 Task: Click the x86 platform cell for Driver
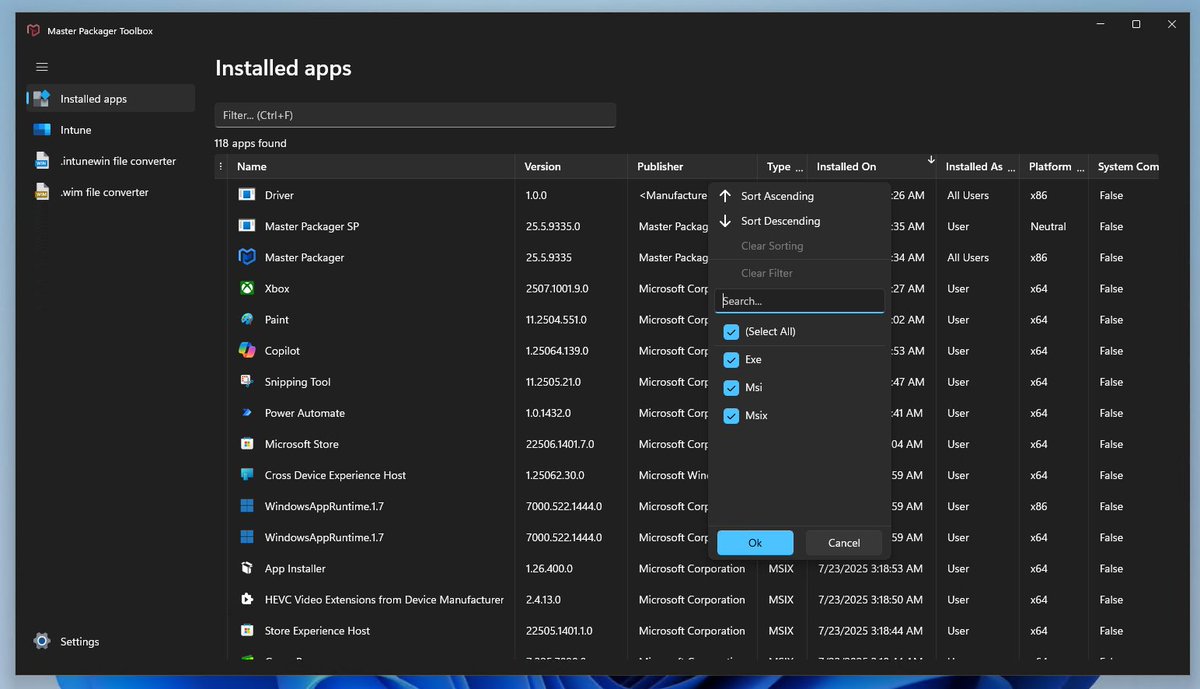tap(1039, 196)
